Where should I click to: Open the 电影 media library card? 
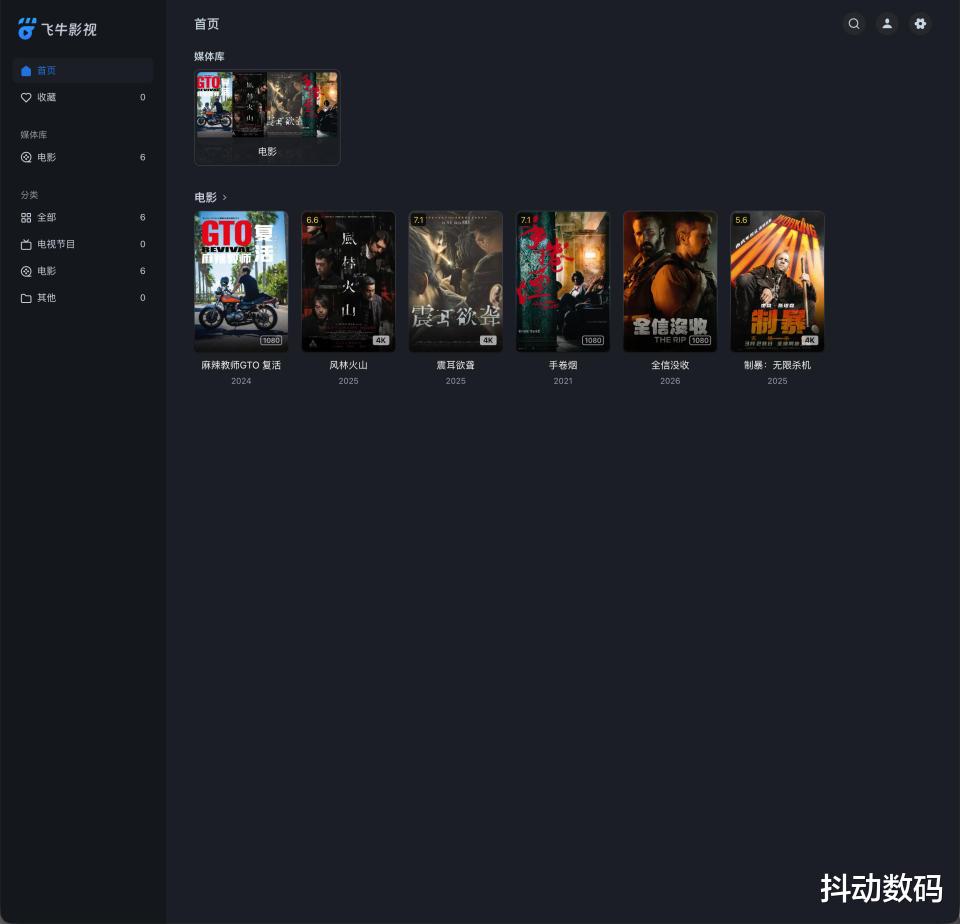point(267,118)
